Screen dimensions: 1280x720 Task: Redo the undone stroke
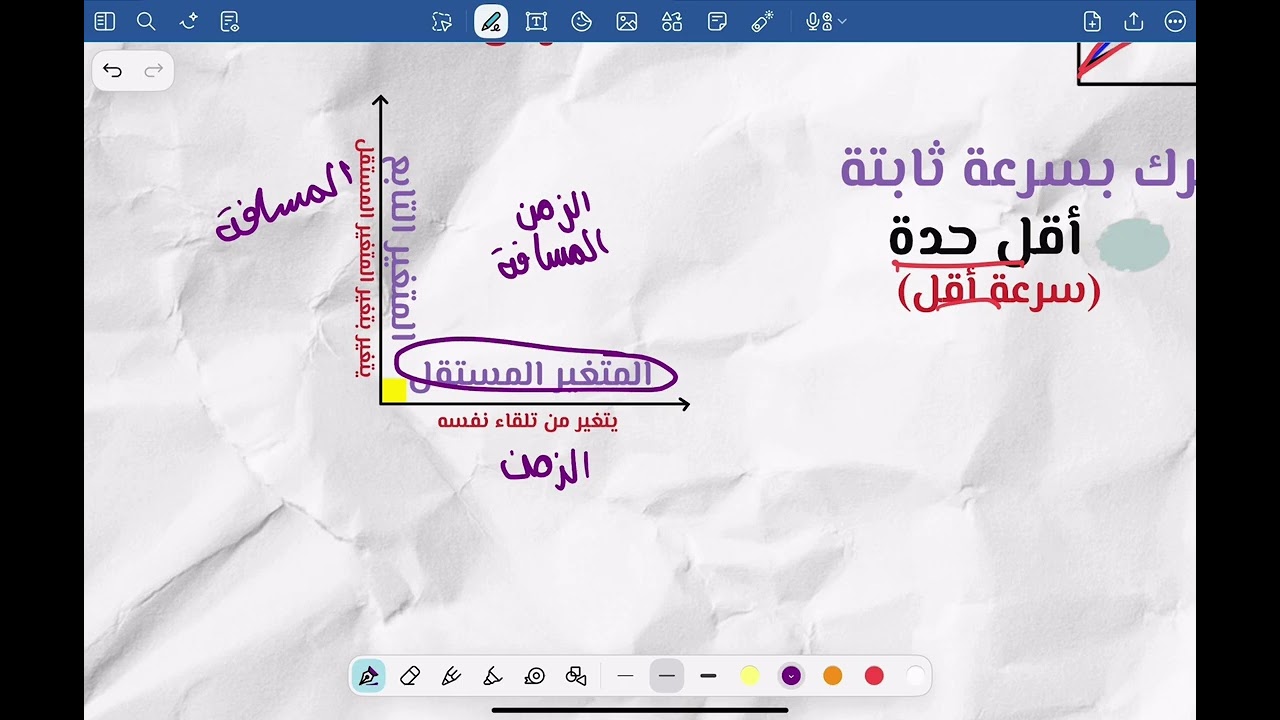click(154, 71)
